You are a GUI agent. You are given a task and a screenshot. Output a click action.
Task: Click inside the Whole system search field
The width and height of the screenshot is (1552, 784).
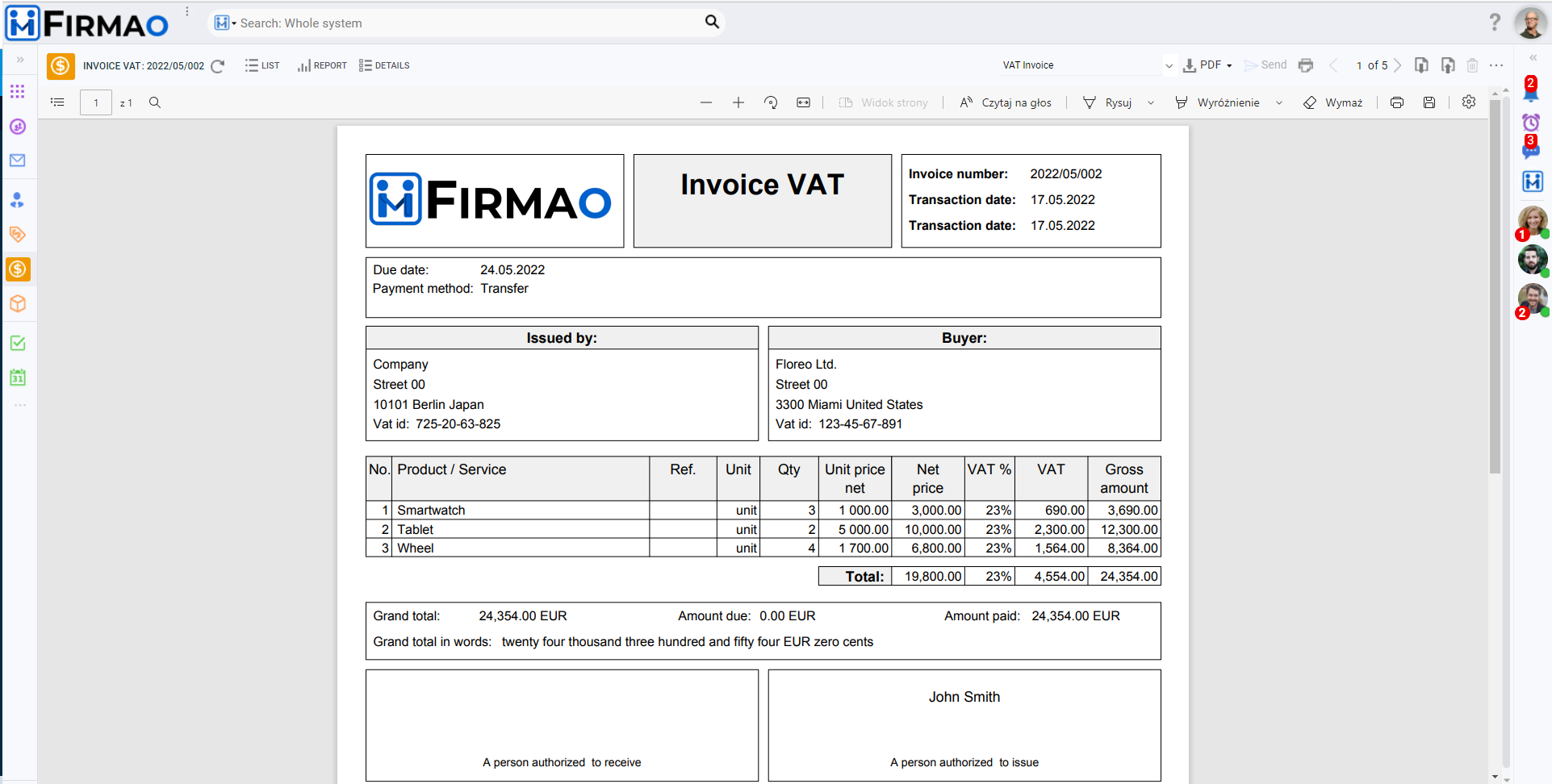tap(460, 23)
